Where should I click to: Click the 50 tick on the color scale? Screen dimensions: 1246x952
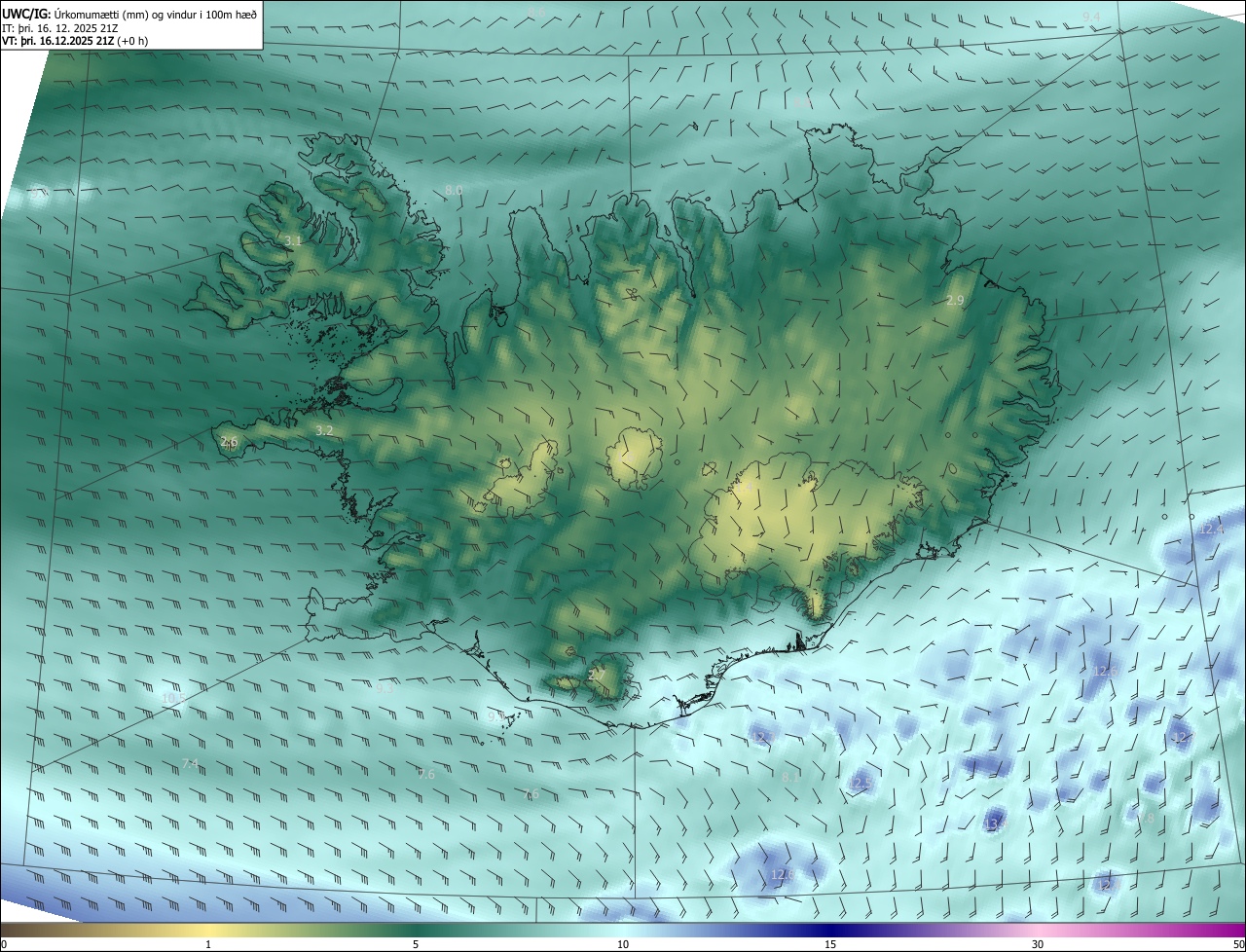(x=1238, y=944)
